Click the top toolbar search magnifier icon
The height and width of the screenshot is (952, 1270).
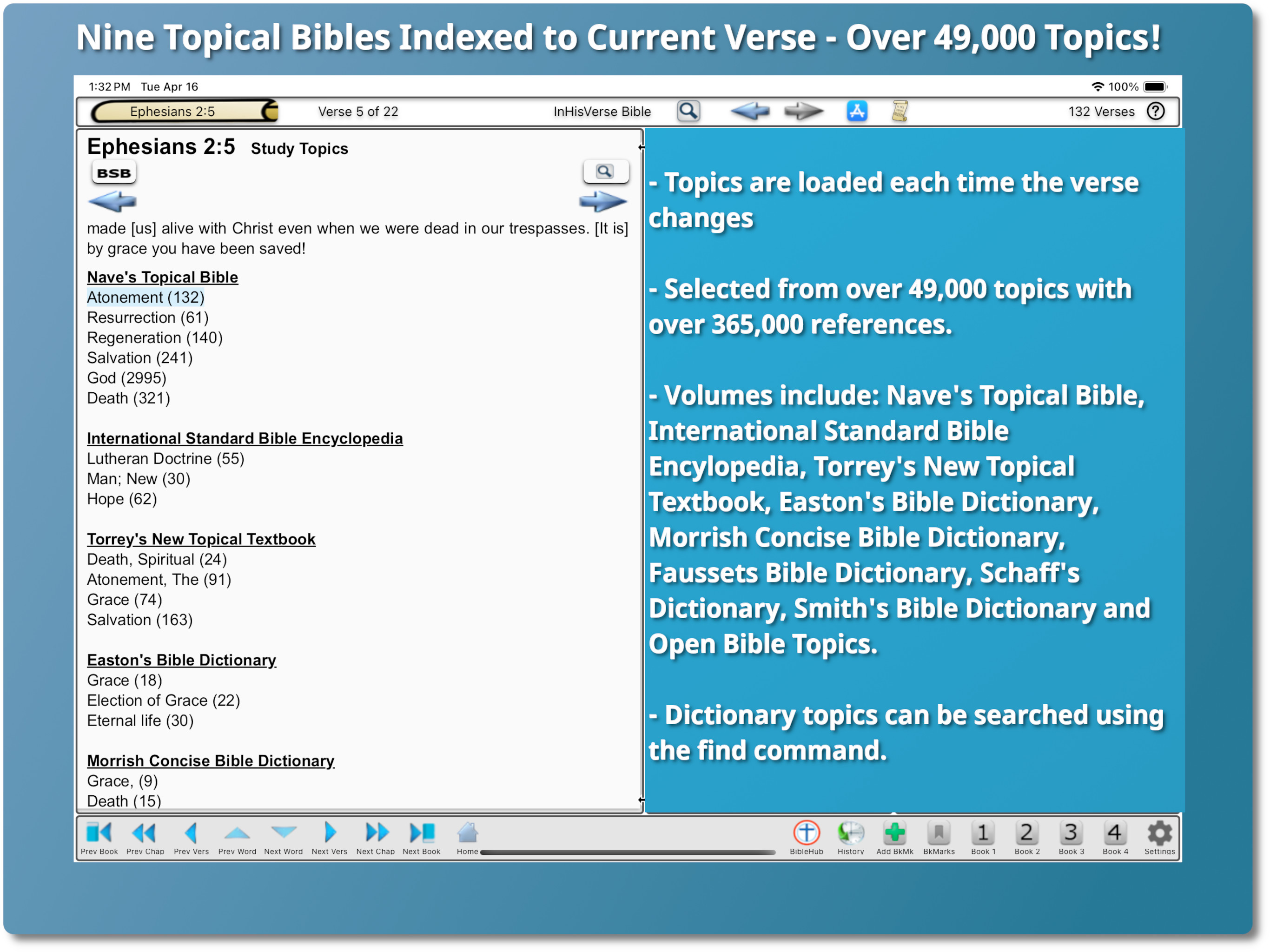(x=688, y=111)
